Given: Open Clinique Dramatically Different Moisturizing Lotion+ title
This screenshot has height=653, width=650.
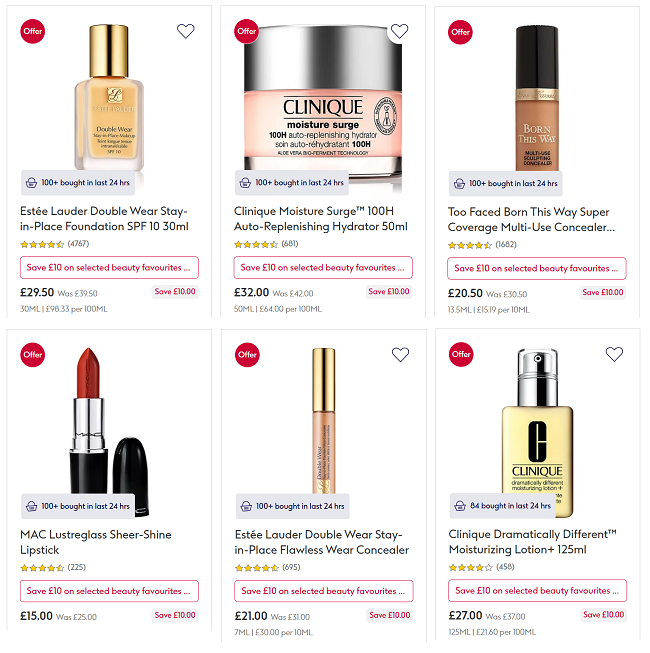Looking at the screenshot, I should coord(532,542).
